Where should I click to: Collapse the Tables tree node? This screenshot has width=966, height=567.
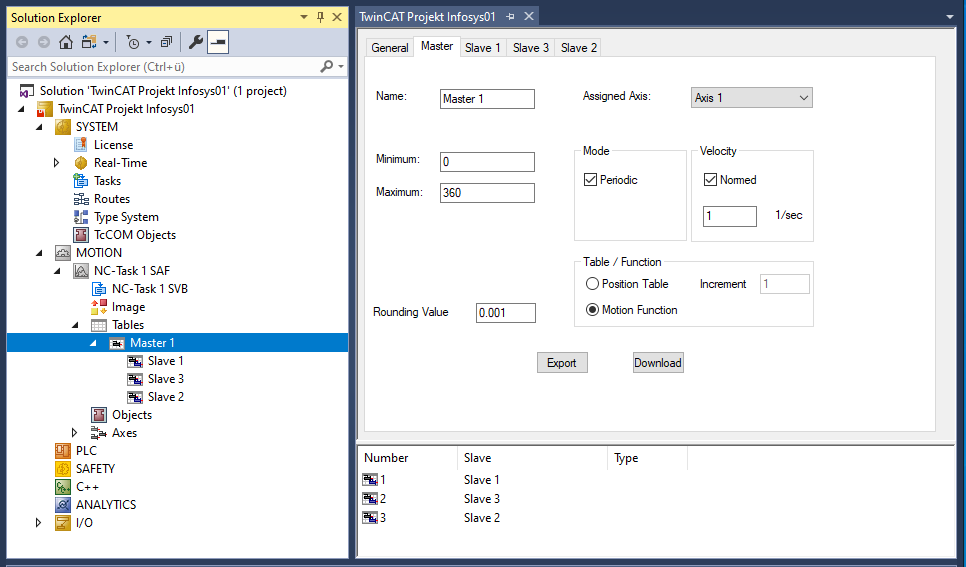[x=76, y=325]
